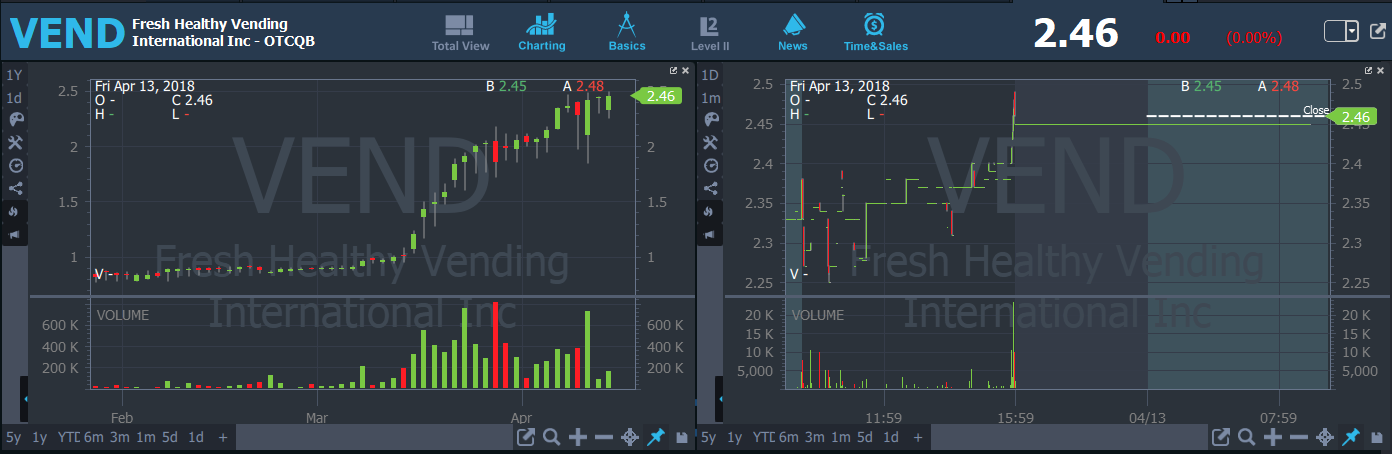Zoom in on the right chart
1392x454 pixels.
pyautogui.click(x=1272, y=437)
